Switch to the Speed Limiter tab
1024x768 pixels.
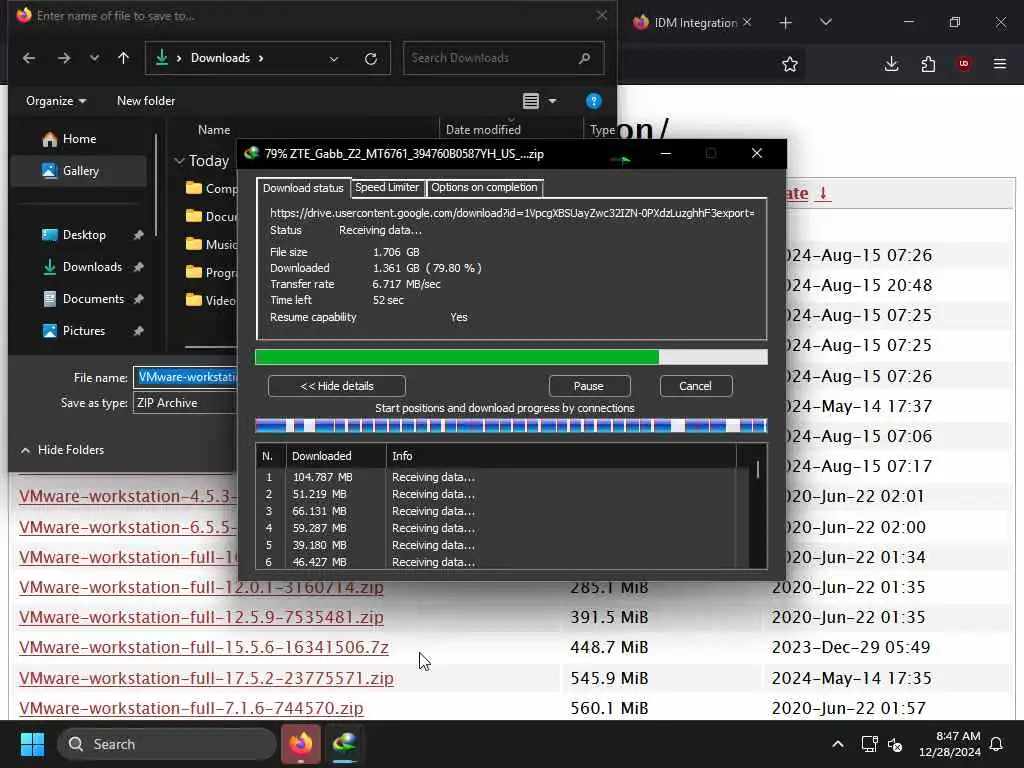click(x=387, y=187)
